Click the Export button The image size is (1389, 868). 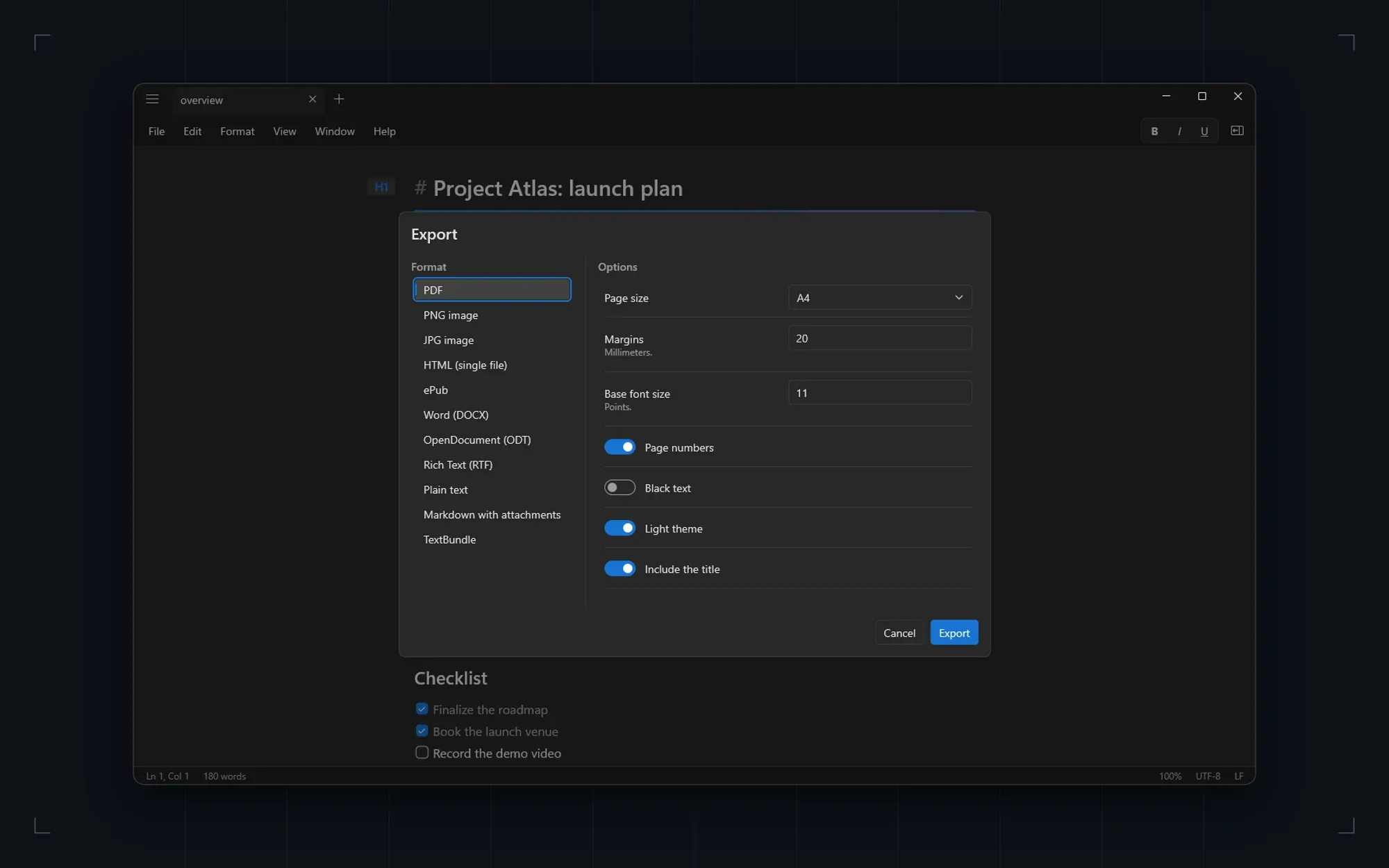(x=954, y=633)
